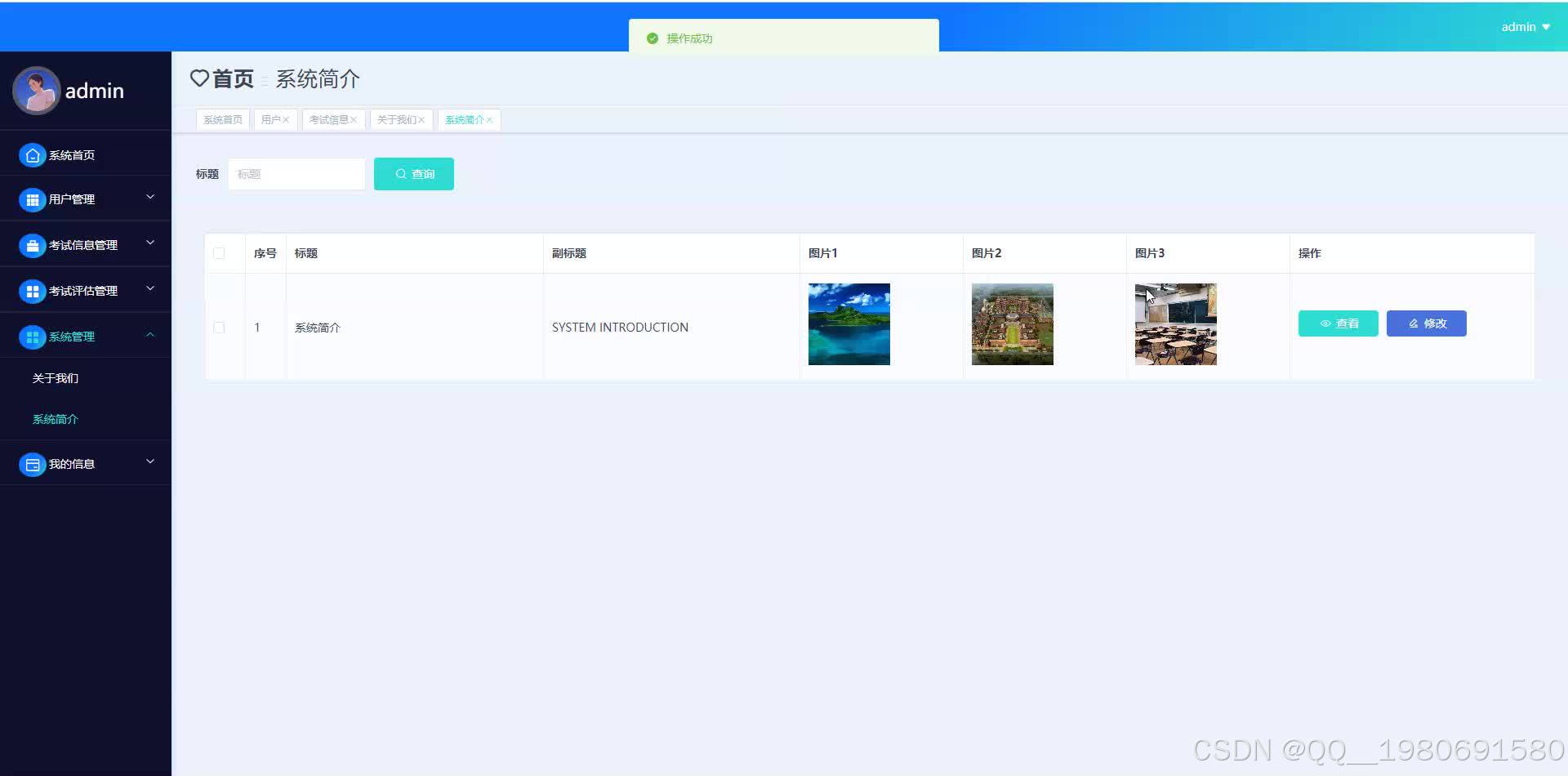Click the 查看 view button
The image size is (1568, 776).
coord(1338,323)
